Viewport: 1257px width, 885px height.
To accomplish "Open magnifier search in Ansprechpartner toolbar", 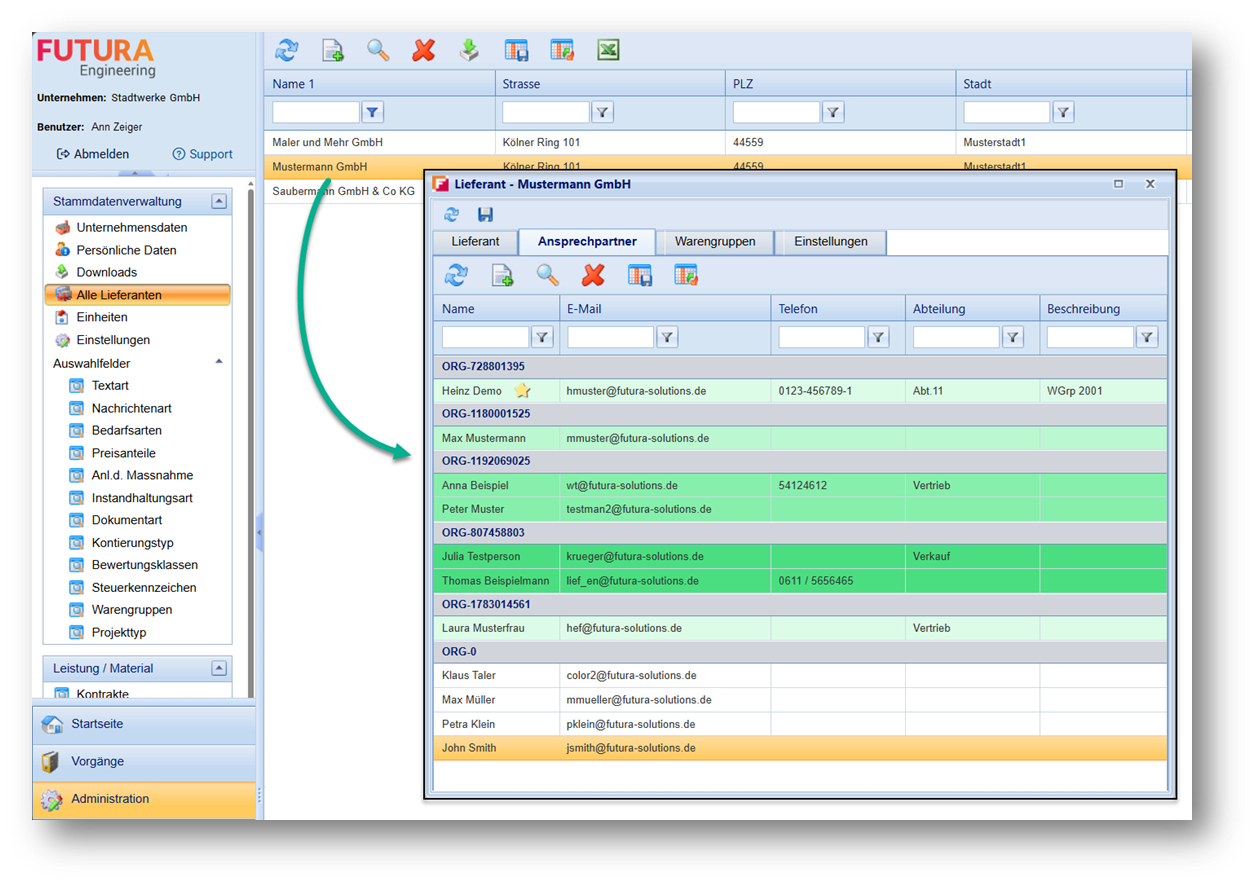I will click(x=548, y=275).
